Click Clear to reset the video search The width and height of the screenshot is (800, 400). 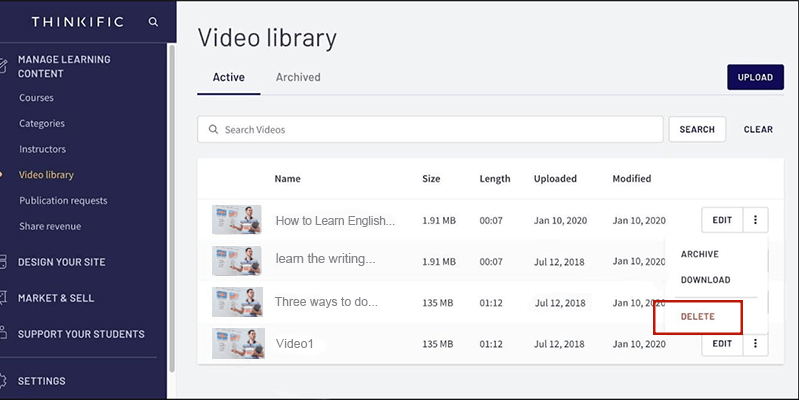tap(758, 130)
